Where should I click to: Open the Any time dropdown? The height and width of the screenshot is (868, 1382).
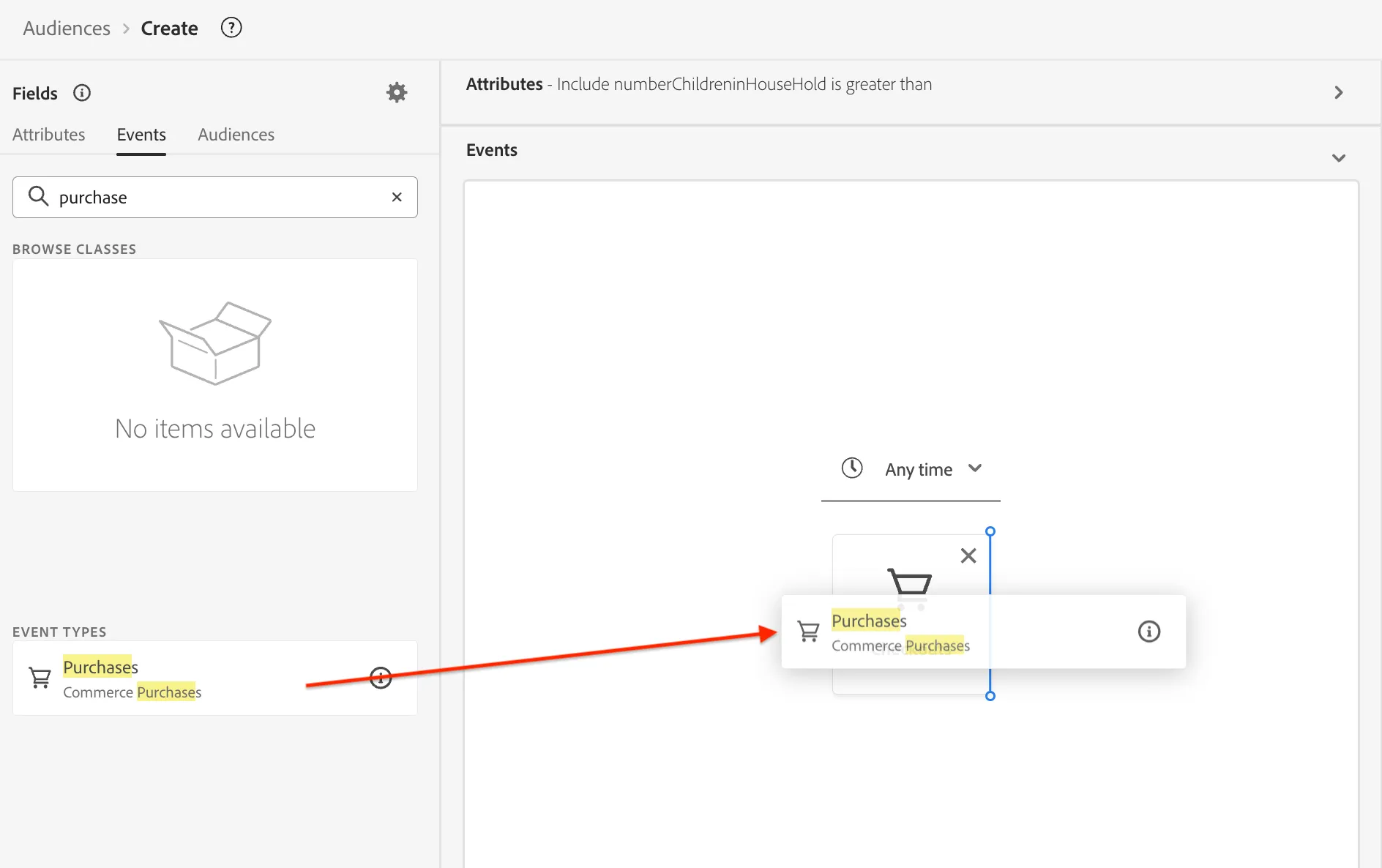click(911, 470)
